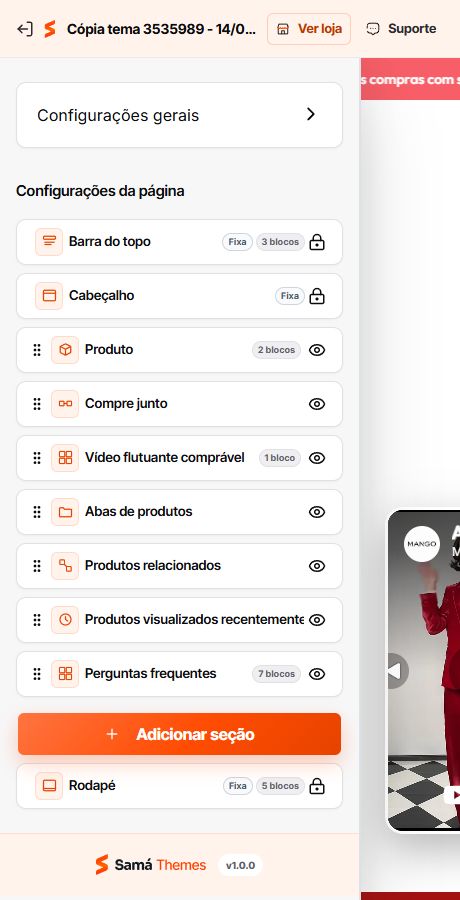This screenshot has width=460, height=900.
Task: Click the Vídeo flutuante comprável grid icon
Action: click(x=65, y=457)
